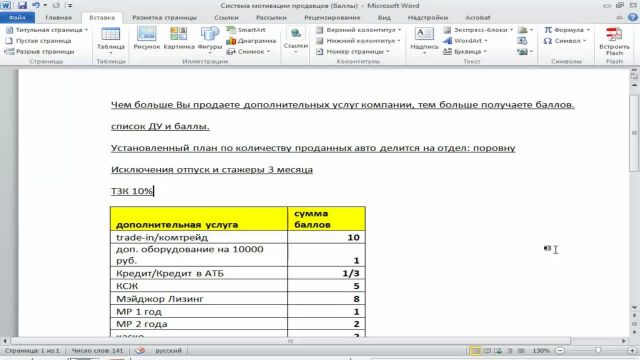Open the Файл tab
Viewport: 640px width, 360px height.
[x=17, y=18]
